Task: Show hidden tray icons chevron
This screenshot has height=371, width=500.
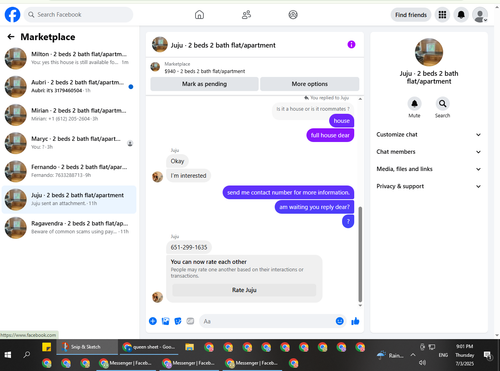Action: tap(413, 355)
